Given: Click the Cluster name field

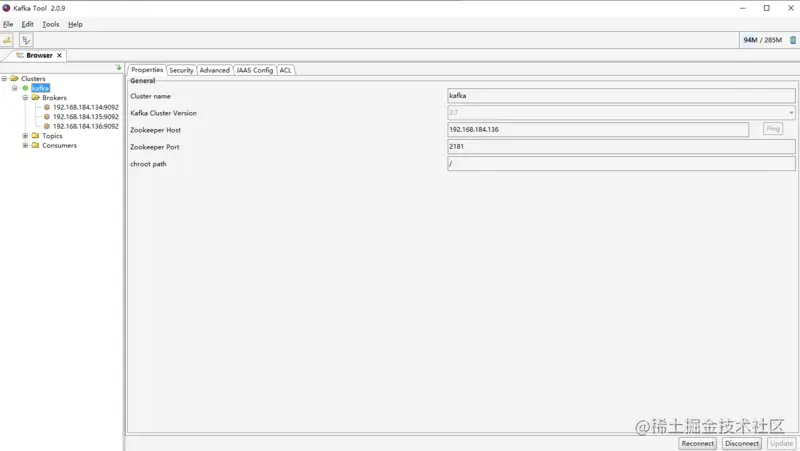Looking at the screenshot, I should tap(621, 95).
